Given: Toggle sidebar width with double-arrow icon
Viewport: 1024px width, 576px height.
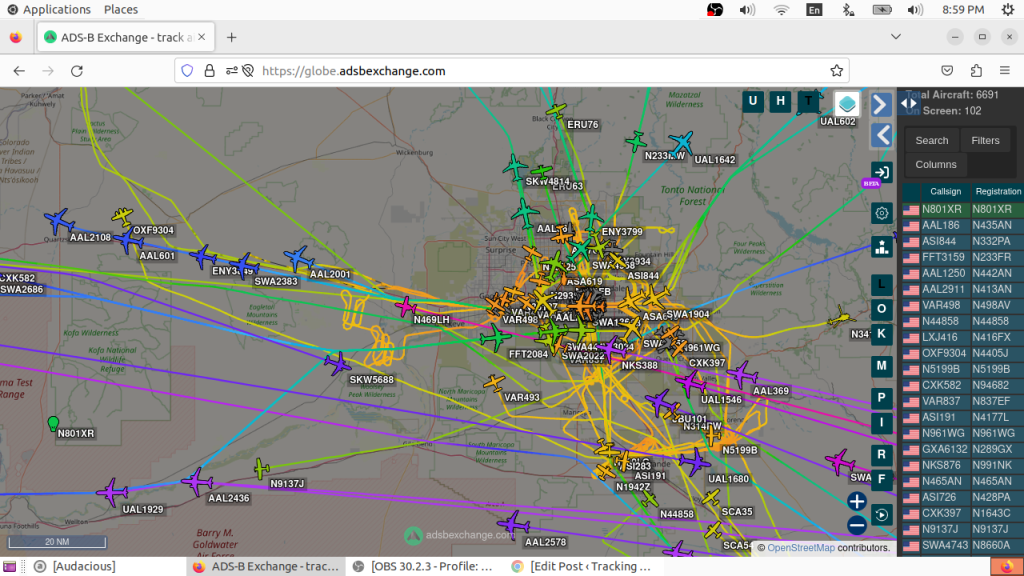Looking at the screenshot, I should pyautogui.click(x=908, y=103).
